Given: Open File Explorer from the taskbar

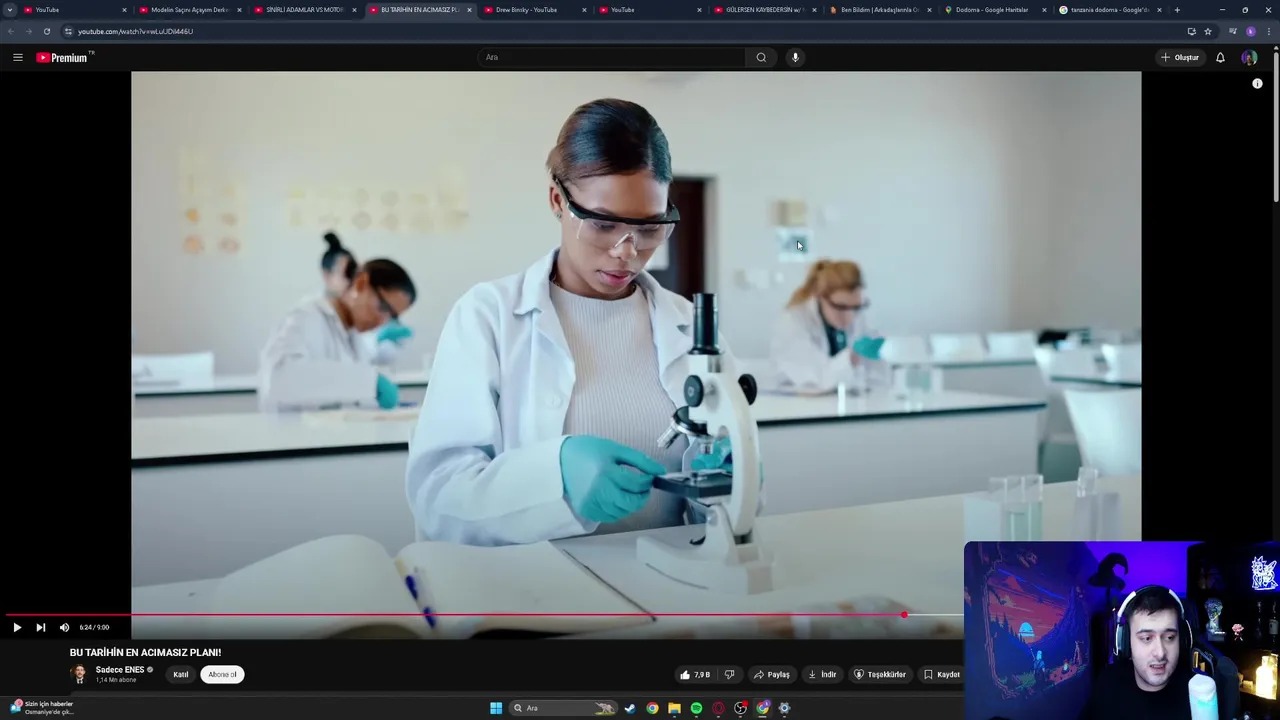Looking at the screenshot, I should 674,708.
